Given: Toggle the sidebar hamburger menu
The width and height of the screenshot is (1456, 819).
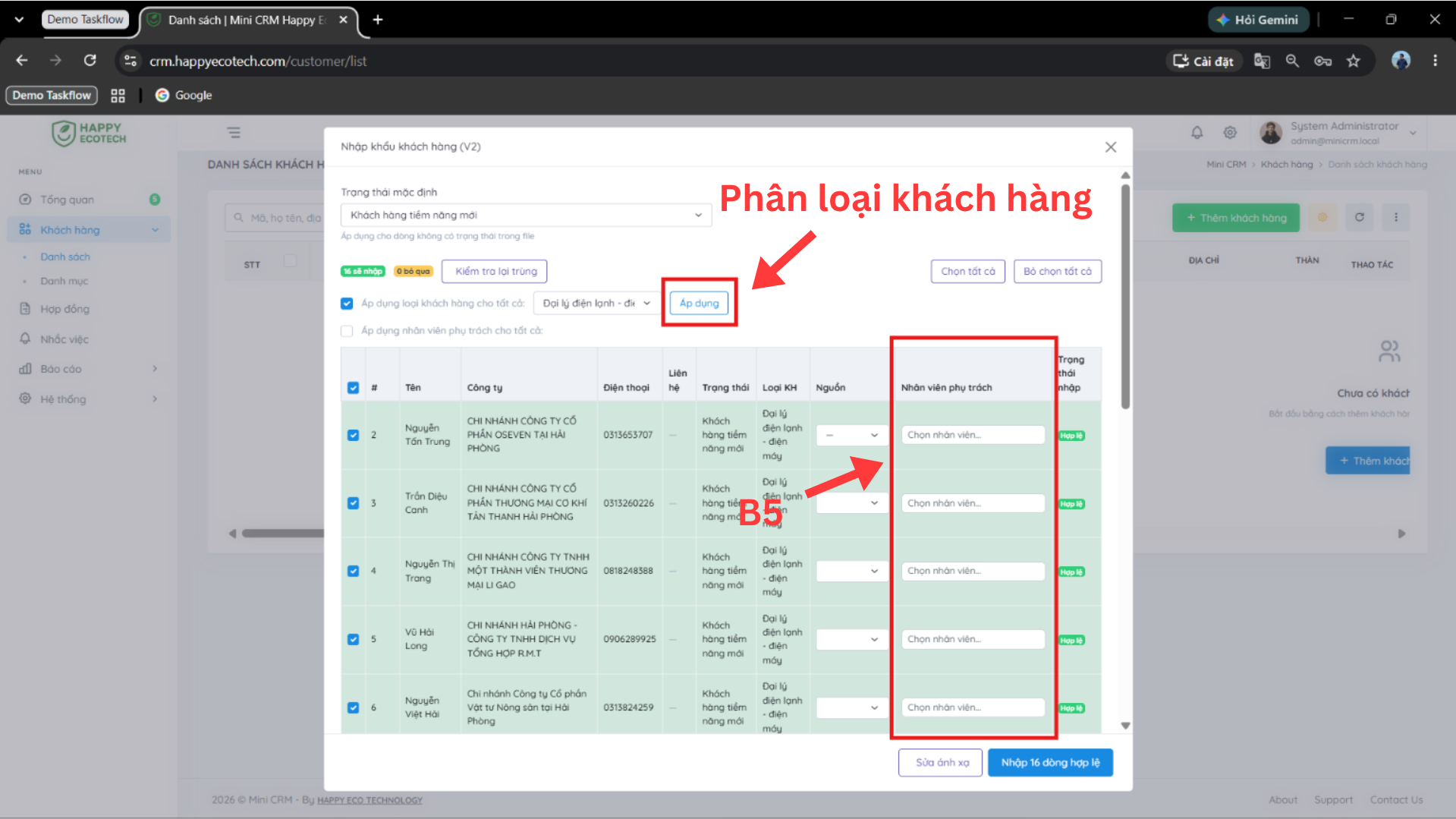Looking at the screenshot, I should 234,133.
